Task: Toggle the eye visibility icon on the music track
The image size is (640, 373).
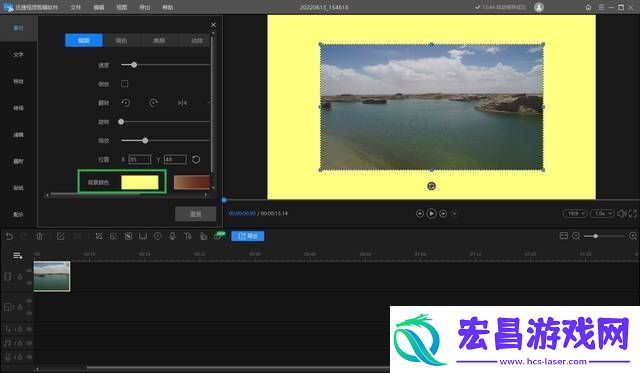Action: coord(29,343)
